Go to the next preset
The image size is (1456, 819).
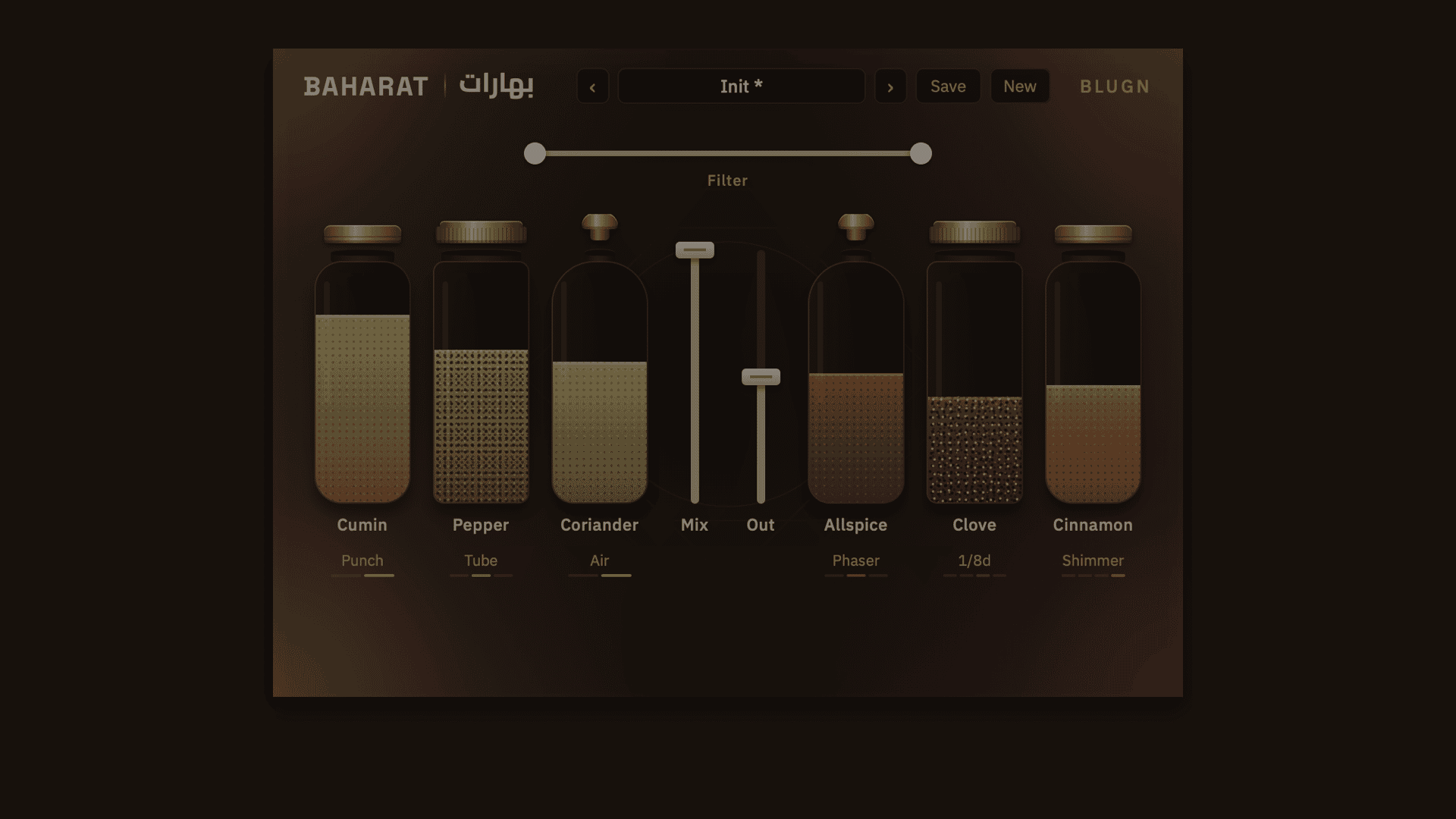pyautogui.click(x=890, y=86)
